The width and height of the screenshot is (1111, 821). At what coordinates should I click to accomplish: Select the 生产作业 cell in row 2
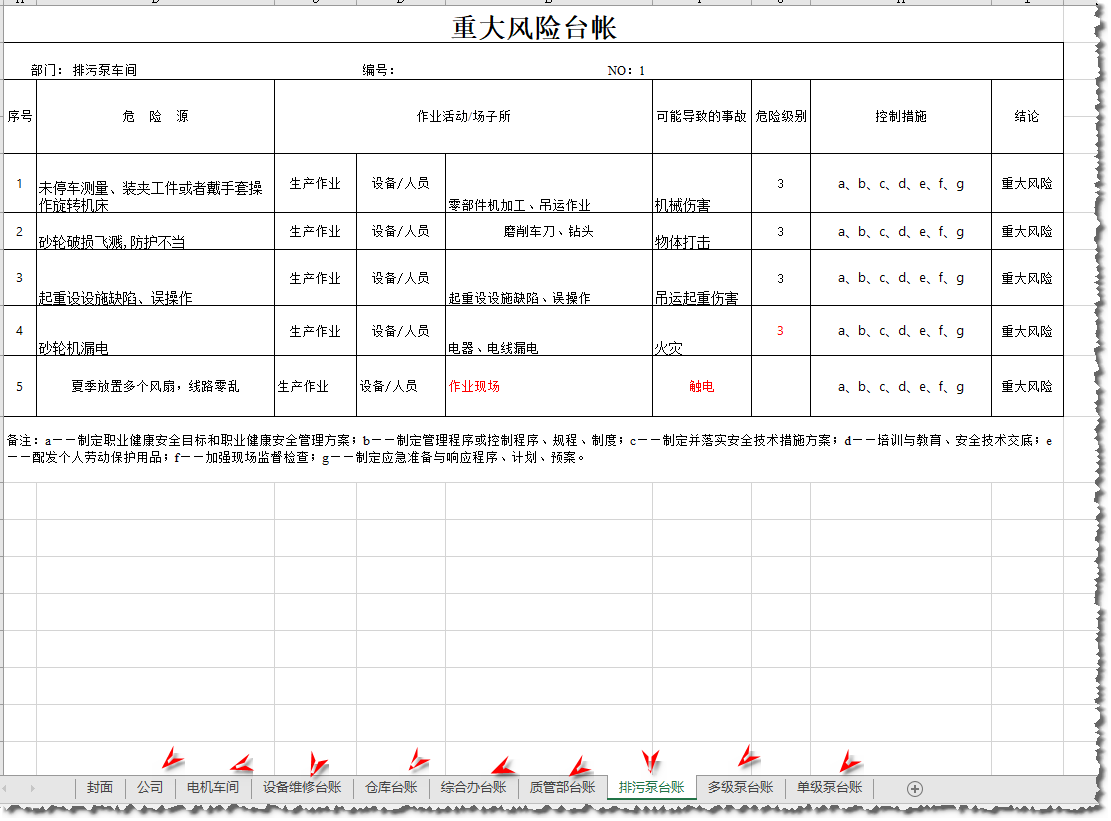click(315, 232)
